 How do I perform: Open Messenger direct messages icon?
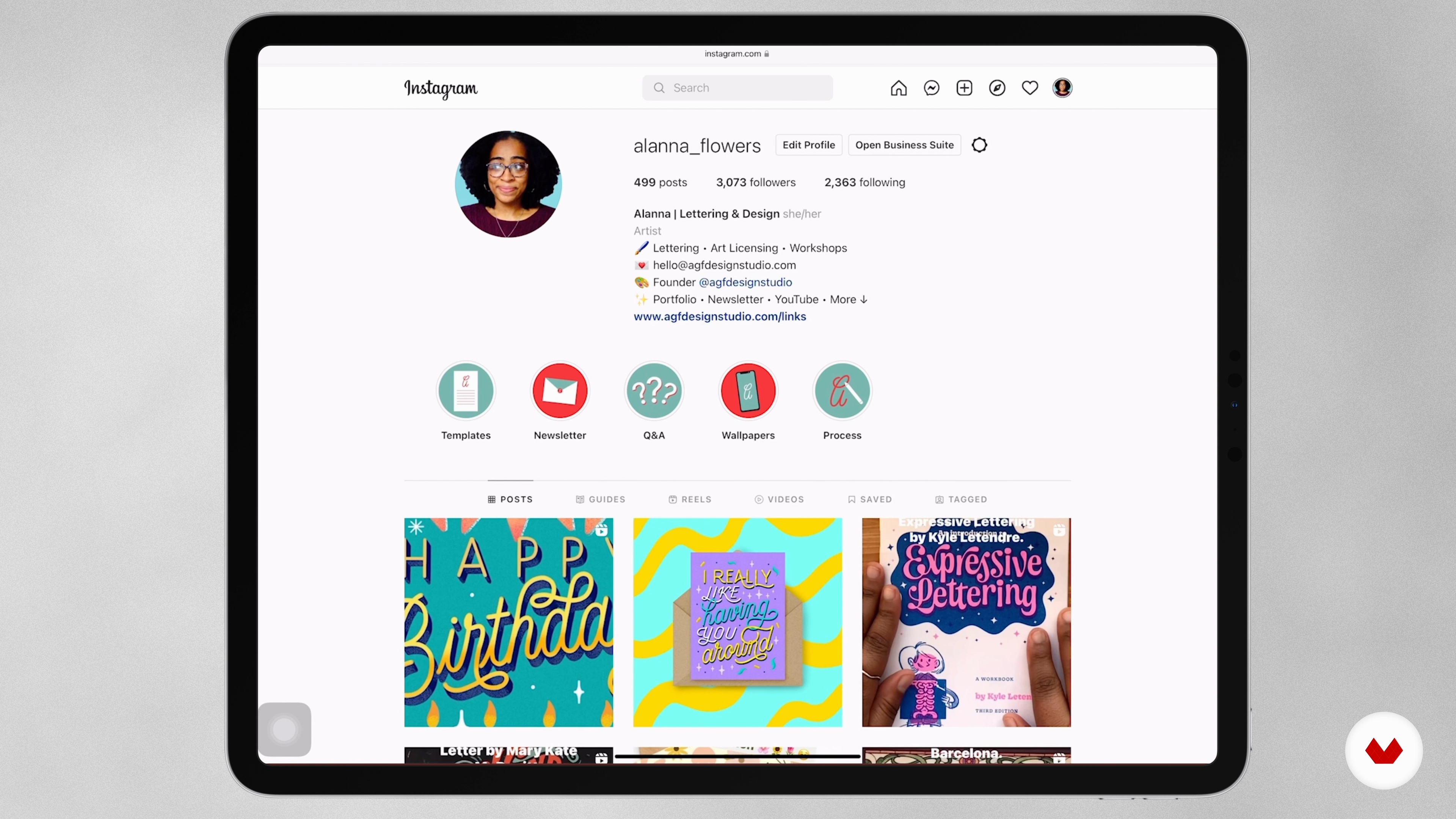pos(932,88)
